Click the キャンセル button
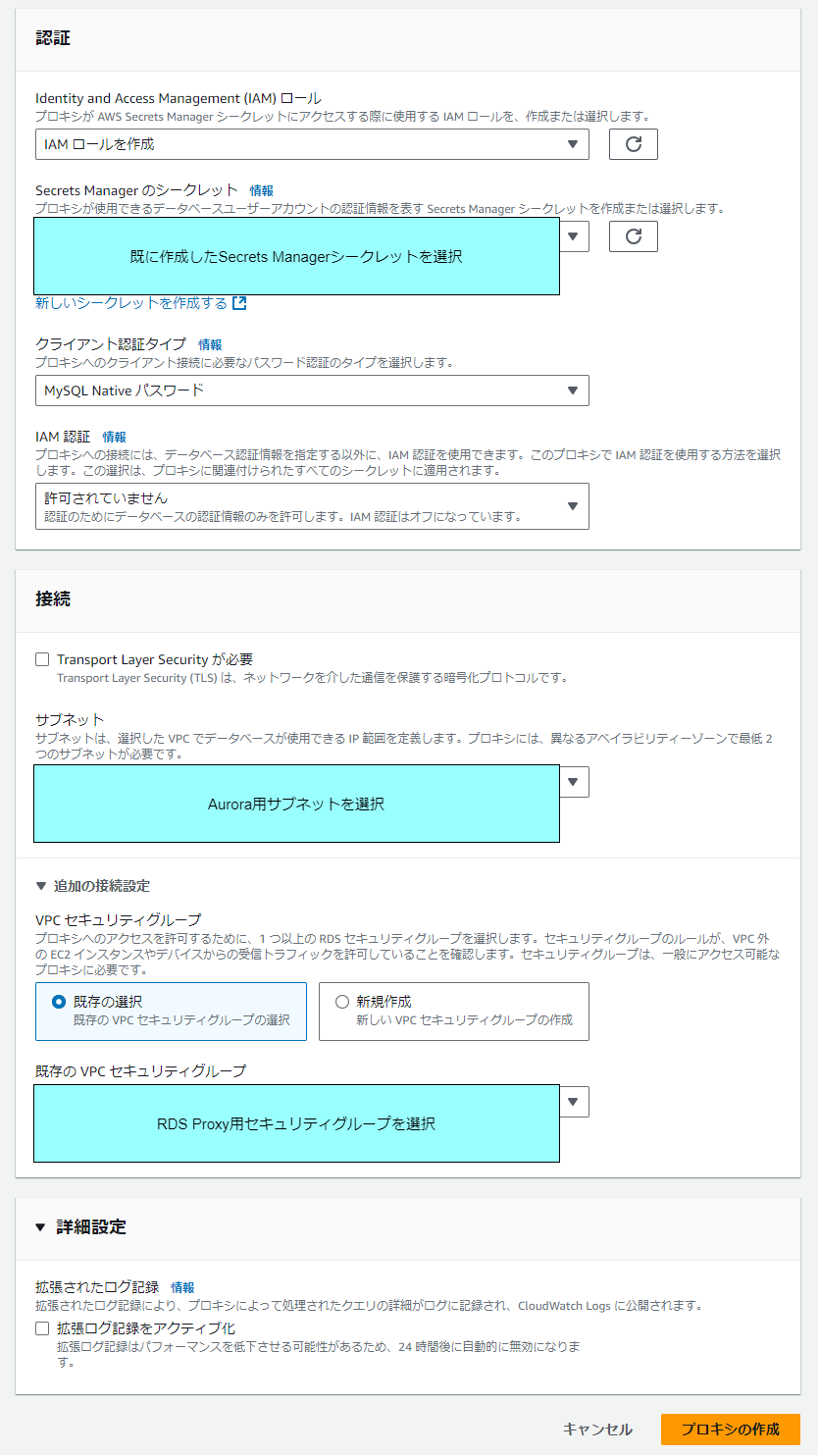This screenshot has height=1456, width=819. [x=597, y=1430]
